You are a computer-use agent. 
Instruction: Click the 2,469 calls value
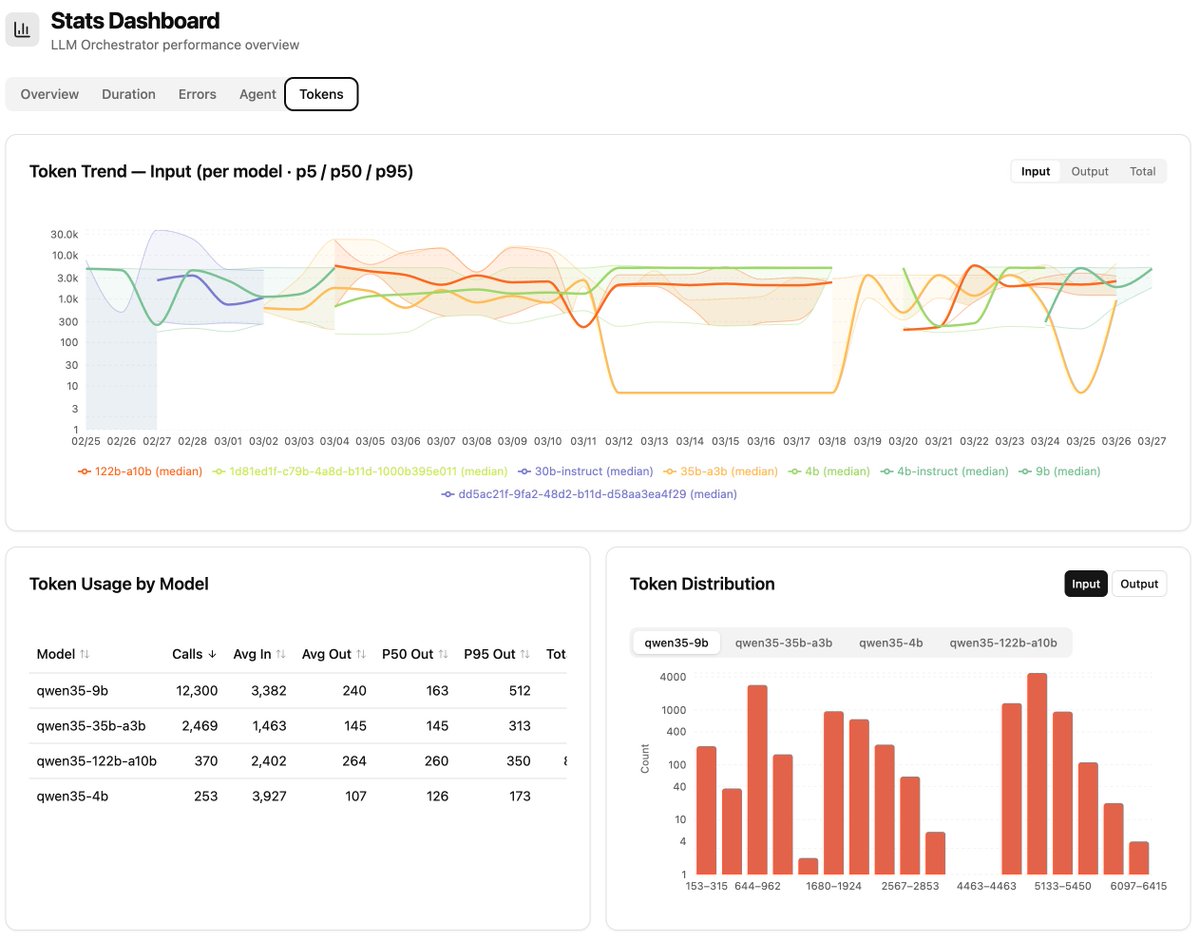click(x=199, y=726)
